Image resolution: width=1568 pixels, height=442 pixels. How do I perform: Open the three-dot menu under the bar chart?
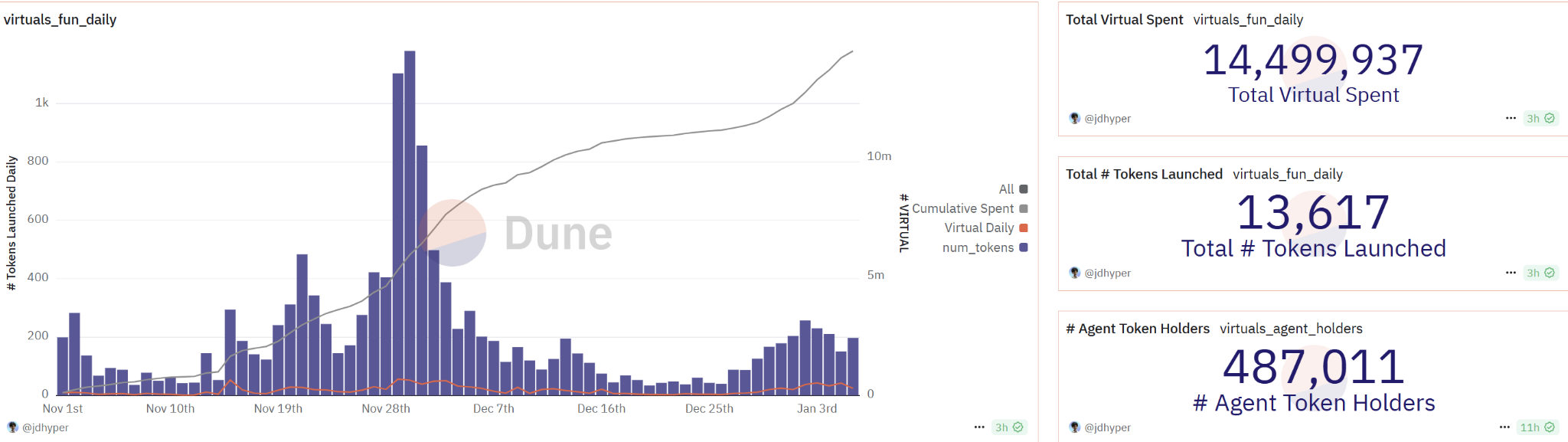pyautogui.click(x=978, y=427)
